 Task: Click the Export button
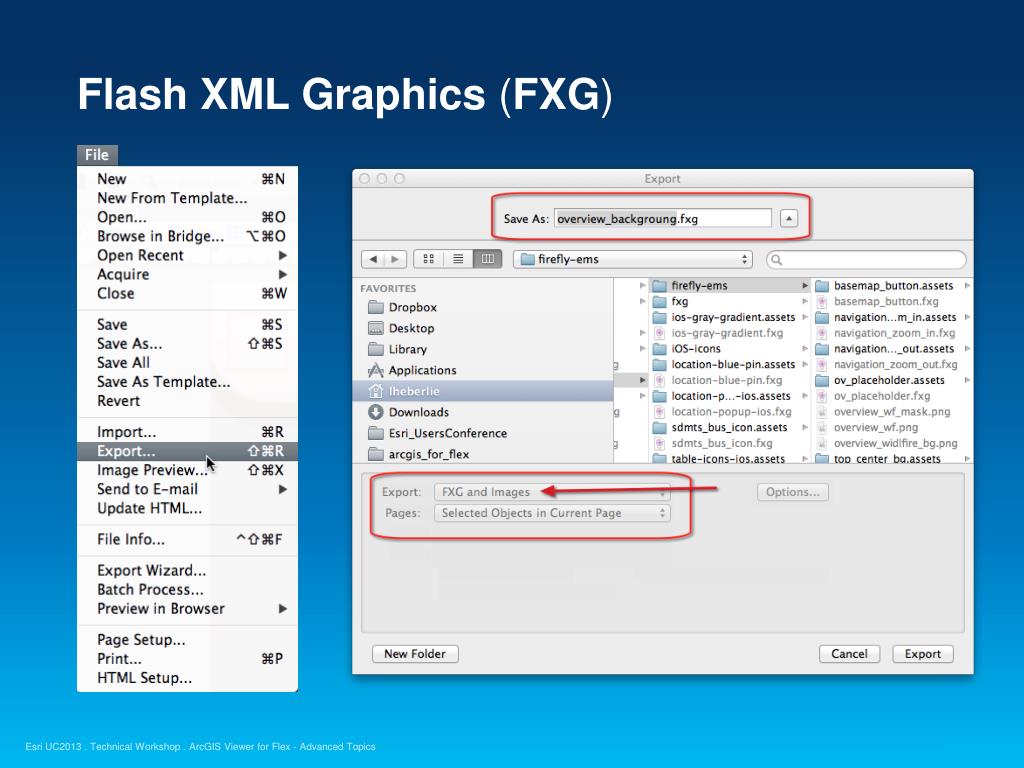click(923, 654)
